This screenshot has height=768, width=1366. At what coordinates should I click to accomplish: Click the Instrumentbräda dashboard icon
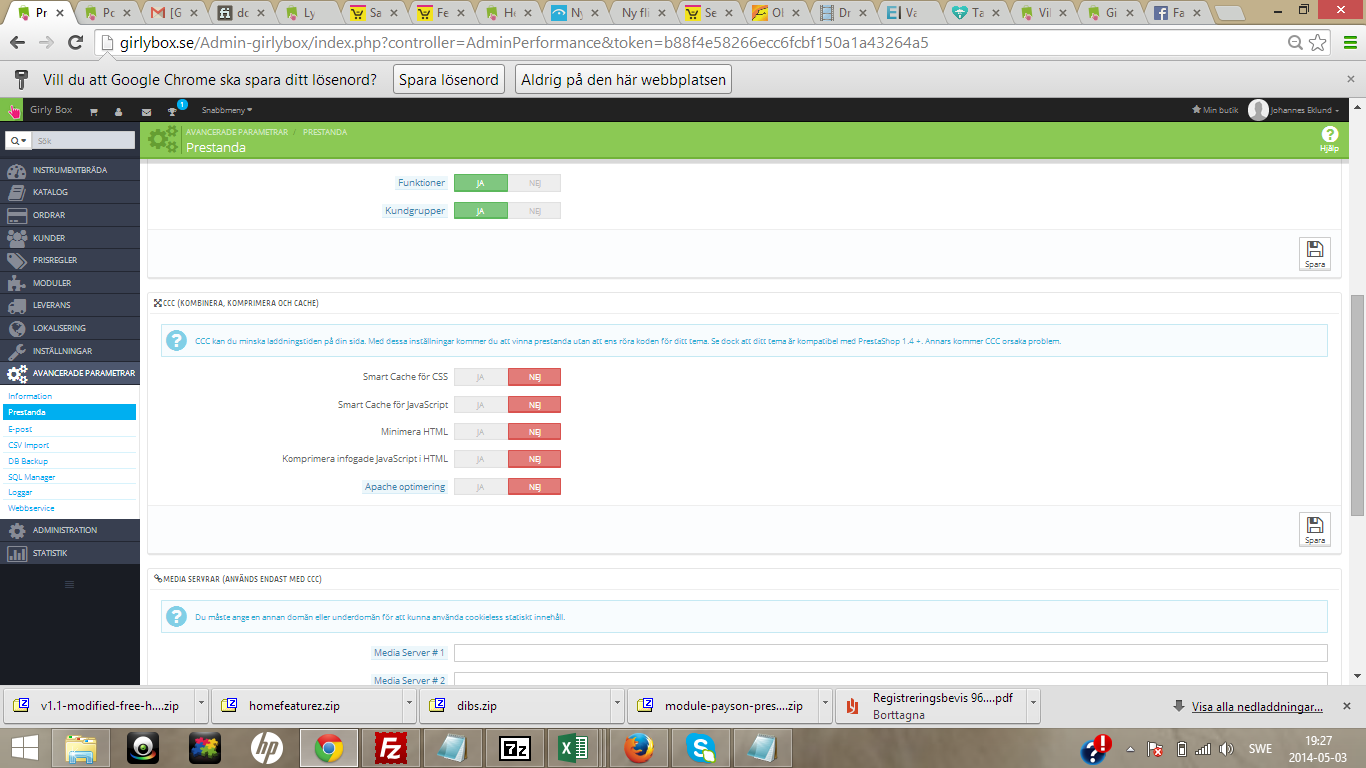[17, 170]
